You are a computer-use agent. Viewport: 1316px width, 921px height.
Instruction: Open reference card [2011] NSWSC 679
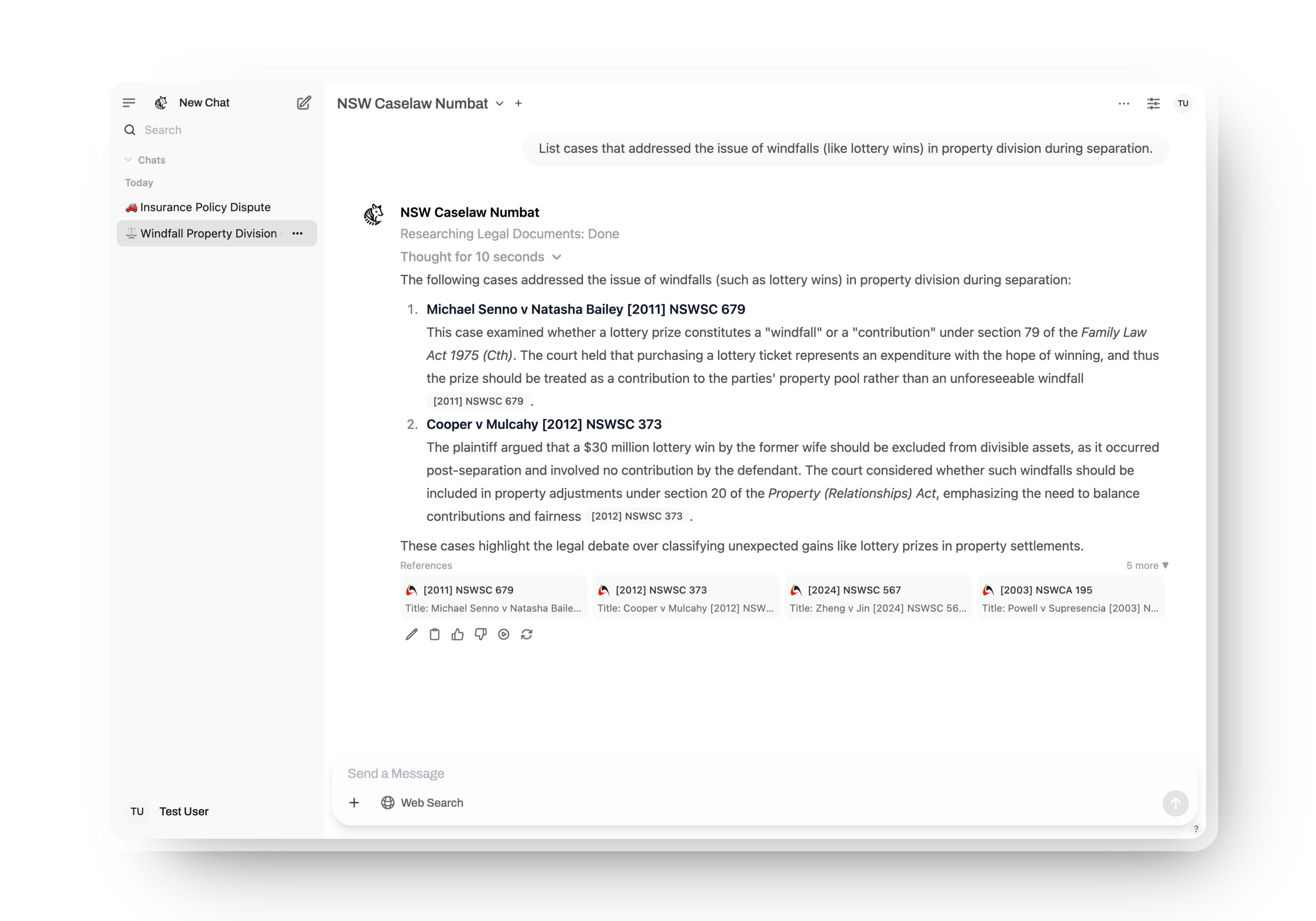point(493,598)
